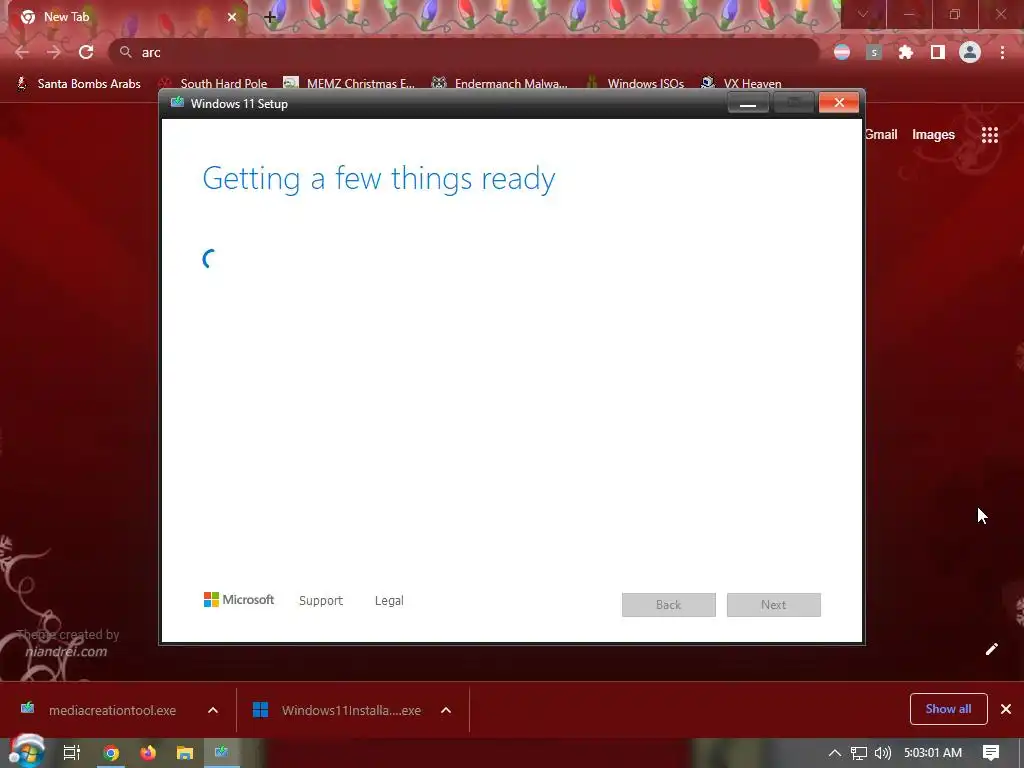Screen dimensions: 1024x768
Task: Go forward using Chrome's forward arrow
Action: (x=54, y=52)
